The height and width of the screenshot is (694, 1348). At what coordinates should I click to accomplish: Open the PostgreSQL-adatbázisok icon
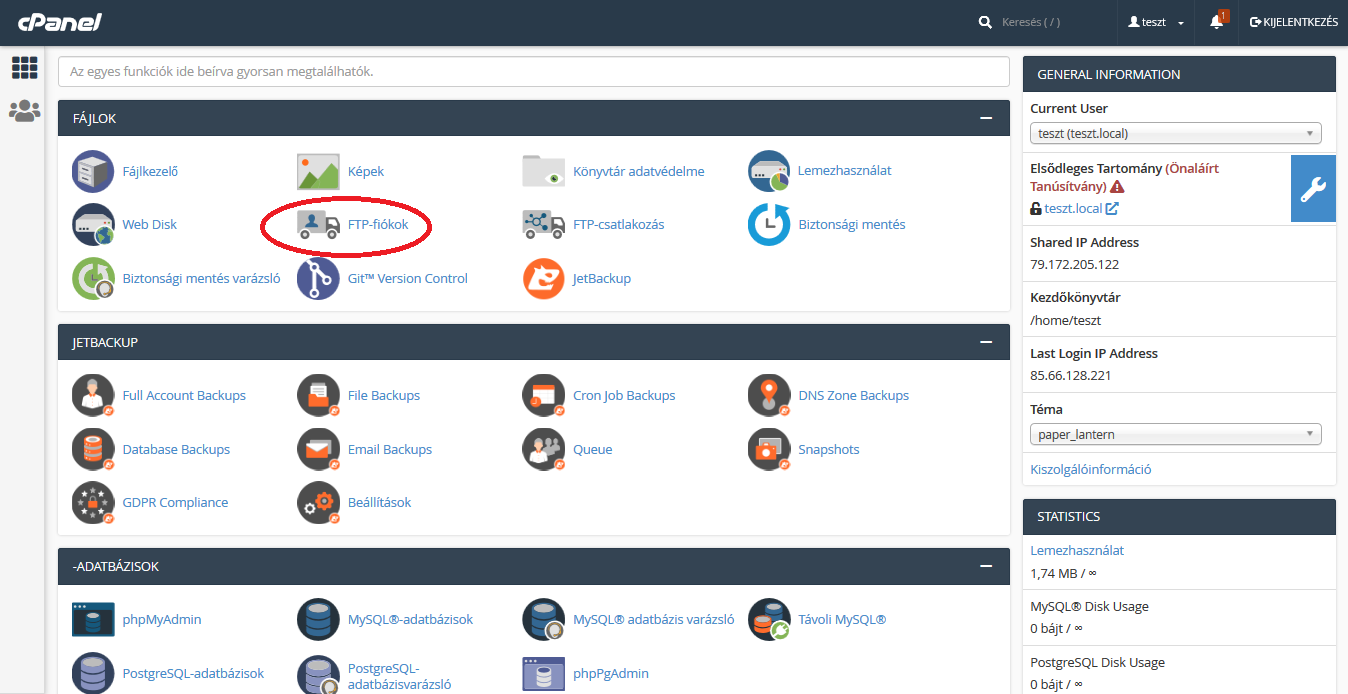[93, 673]
